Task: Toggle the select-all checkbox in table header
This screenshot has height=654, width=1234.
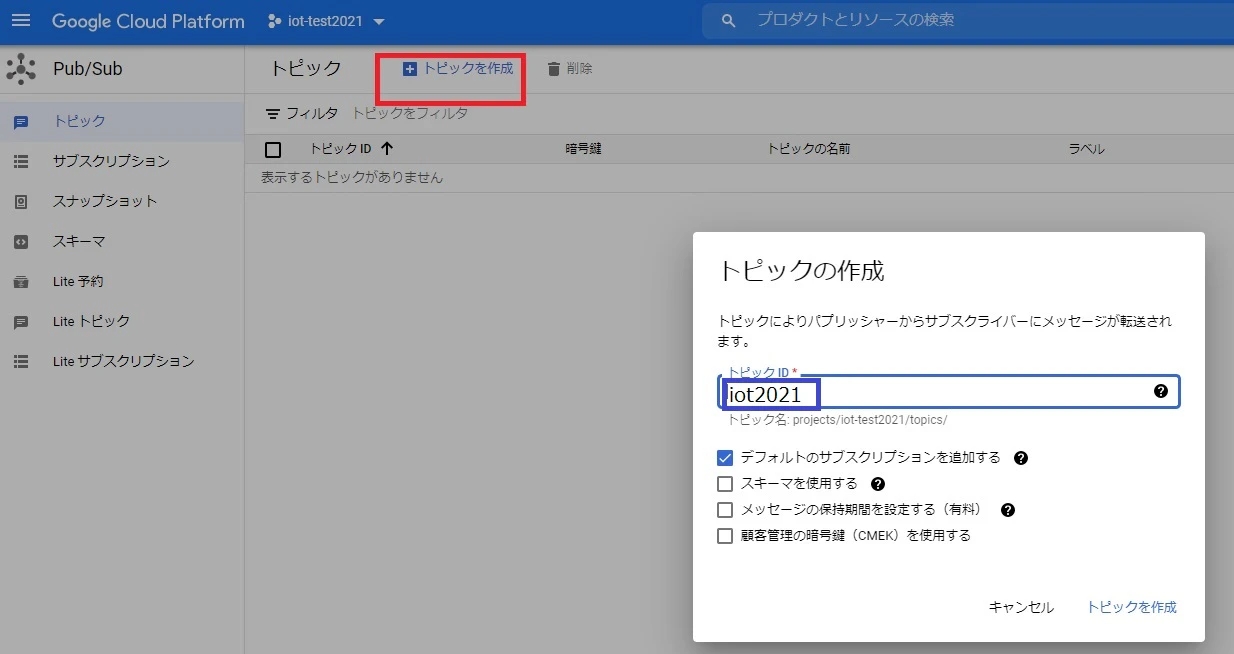Action: point(272,150)
